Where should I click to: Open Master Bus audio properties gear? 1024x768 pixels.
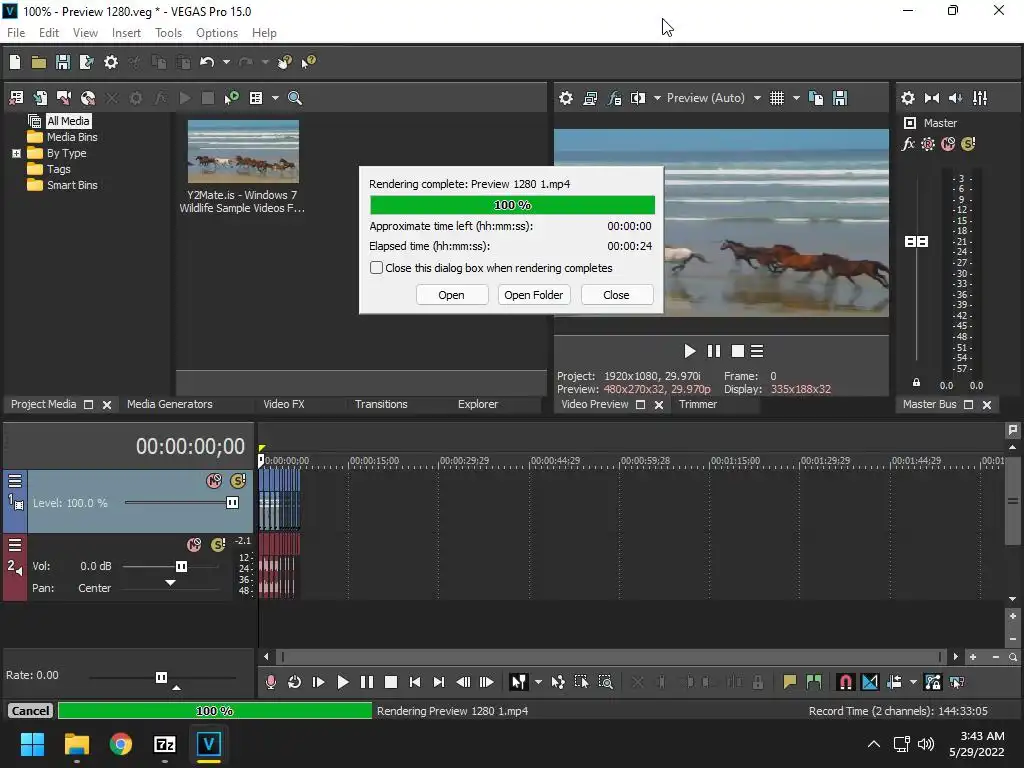(x=908, y=98)
